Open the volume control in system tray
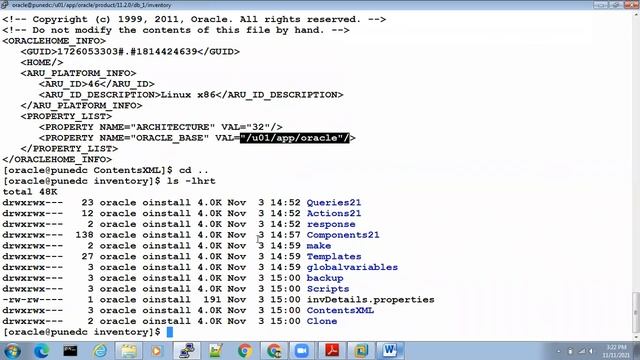640x360 pixels. tap(591, 351)
